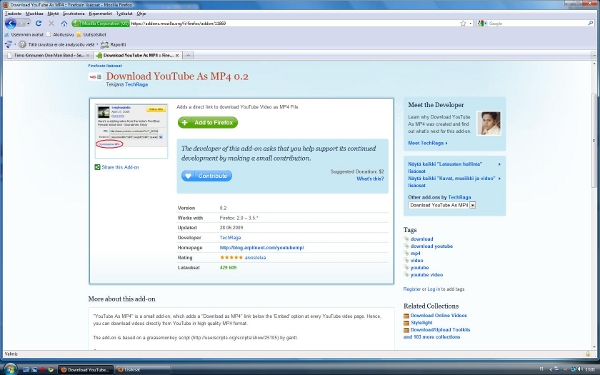Bookmark this page with the star
This screenshot has width=600, height=375.
463,23
